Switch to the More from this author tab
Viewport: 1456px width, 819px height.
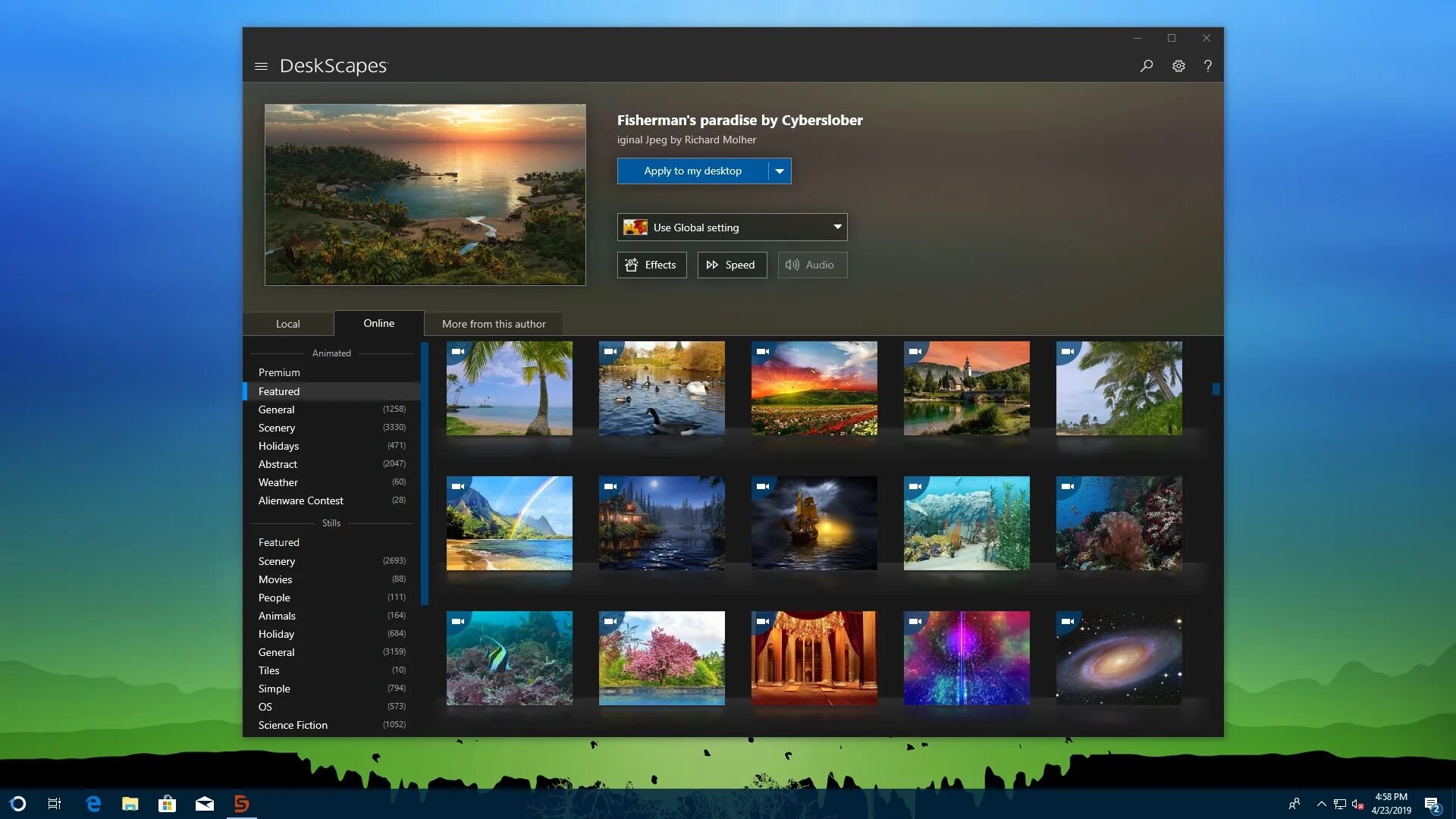494,323
